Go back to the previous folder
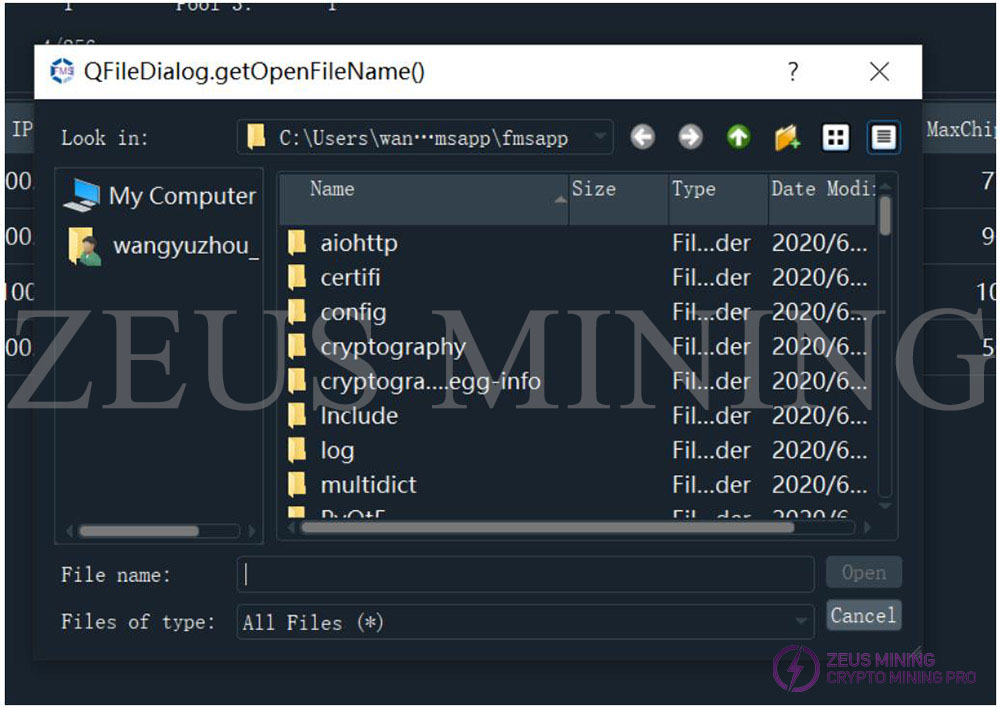The height and width of the screenshot is (708, 1000). (x=643, y=137)
